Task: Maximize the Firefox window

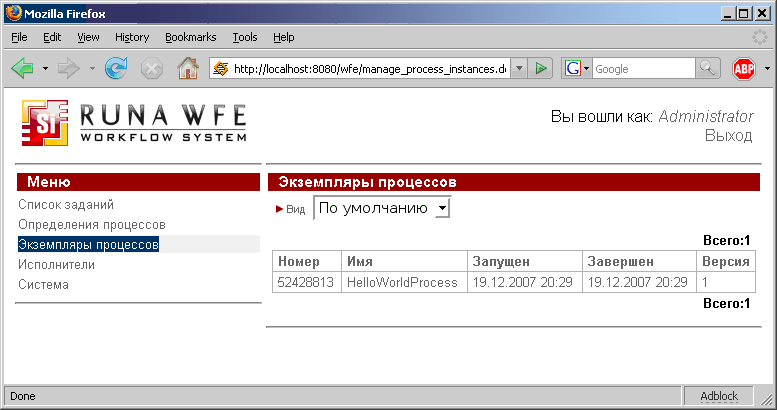Action: 744,13
